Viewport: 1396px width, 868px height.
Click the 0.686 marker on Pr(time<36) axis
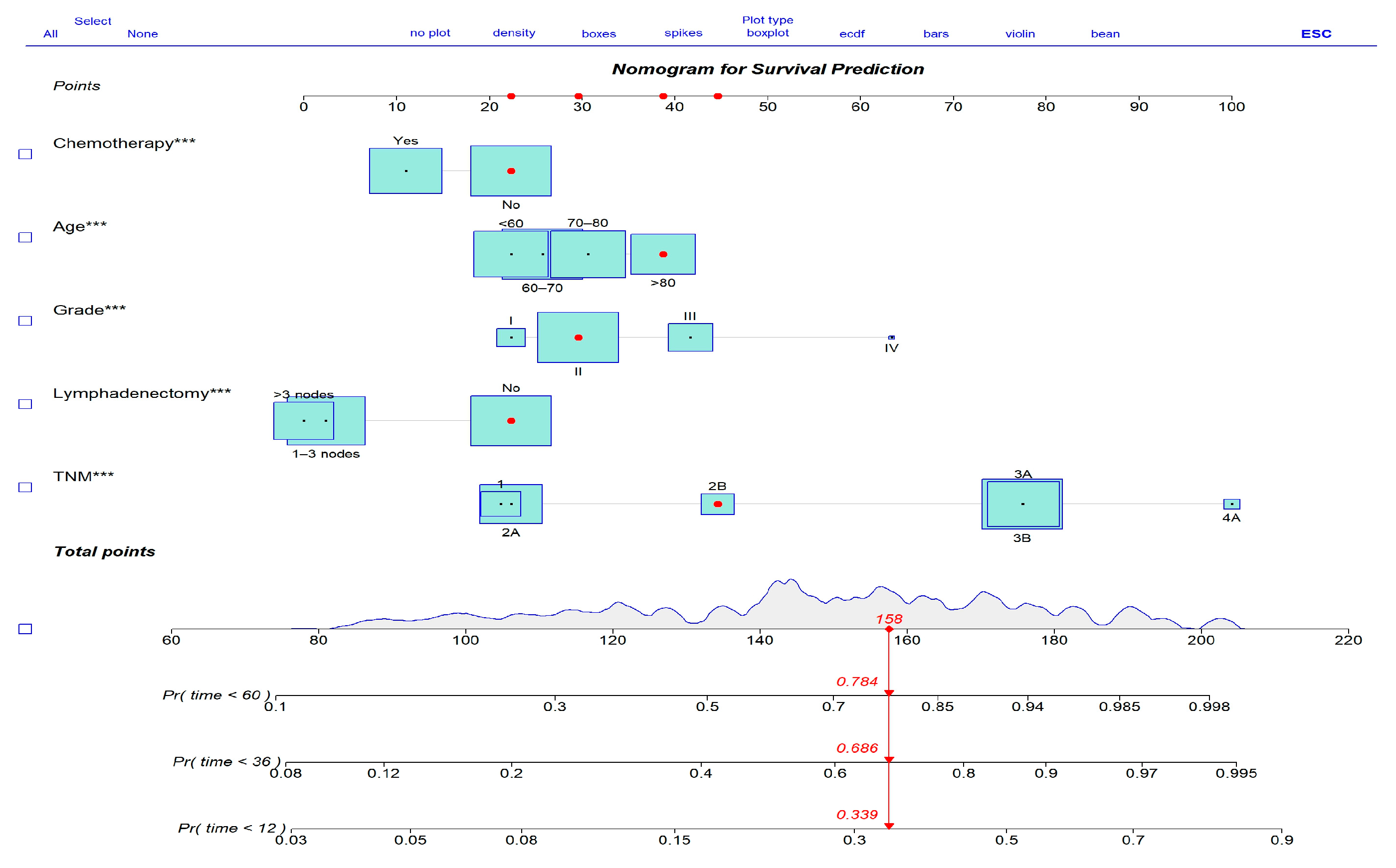pos(889,759)
